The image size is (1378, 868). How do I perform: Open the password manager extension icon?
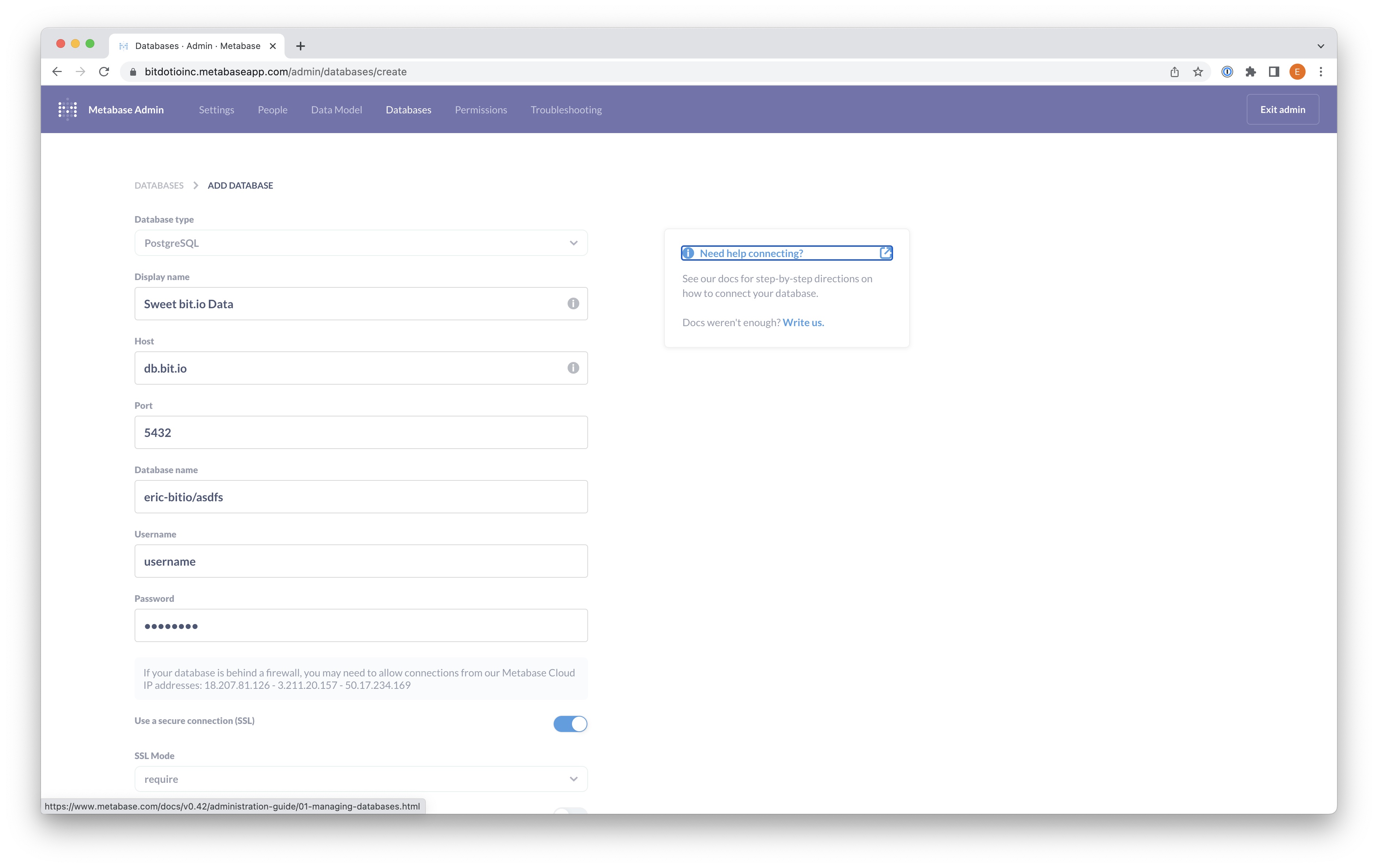pos(1227,72)
